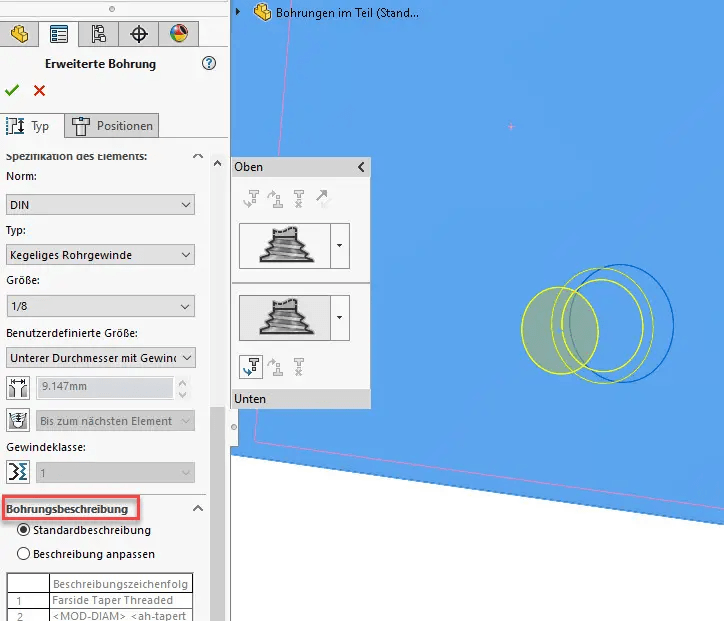724x621 pixels.
Task: Open the Typ dropdown Kegeliges Rohrgewinde
Action: [x=100, y=255]
